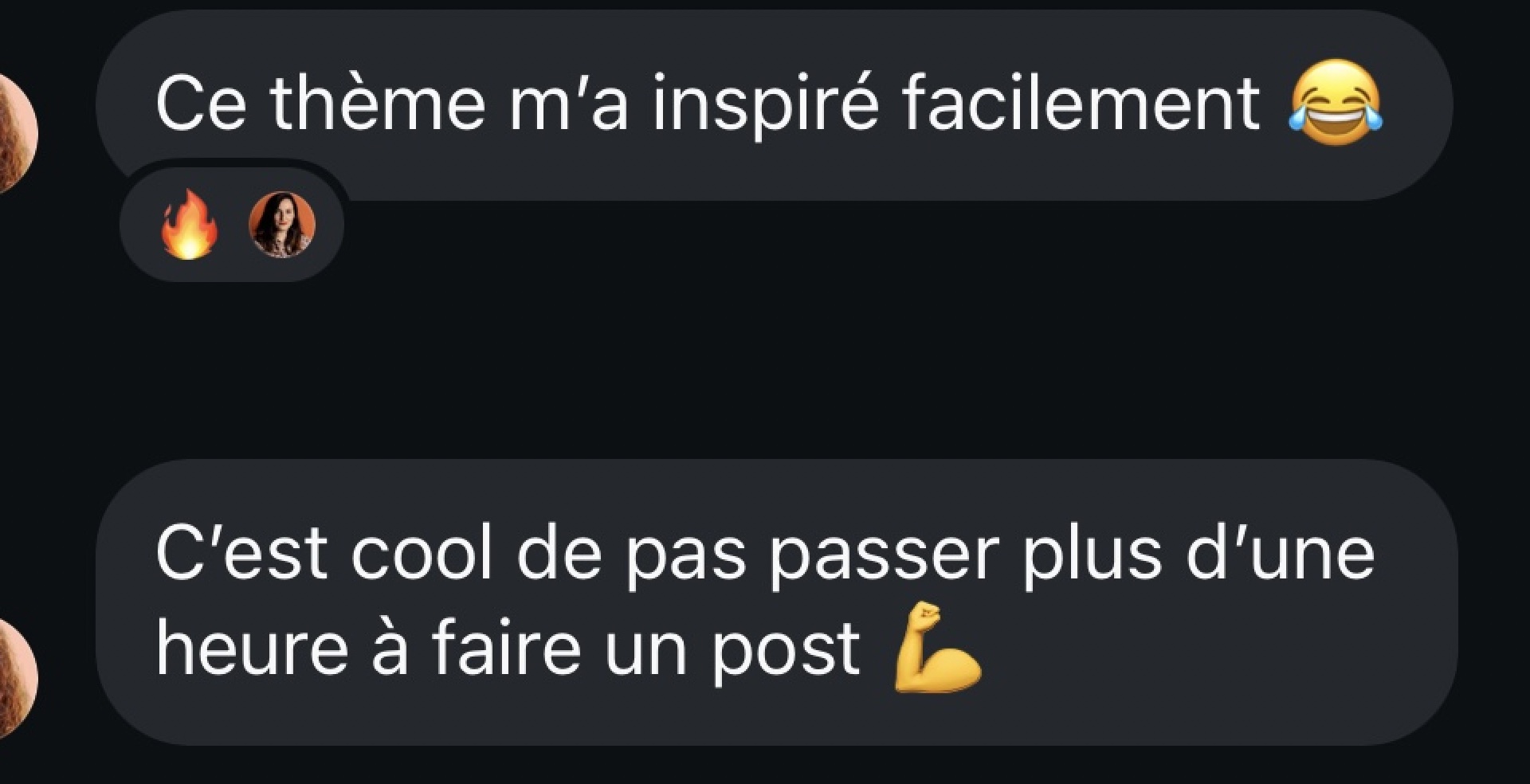Tap the fire emoji reaction

point(189,225)
